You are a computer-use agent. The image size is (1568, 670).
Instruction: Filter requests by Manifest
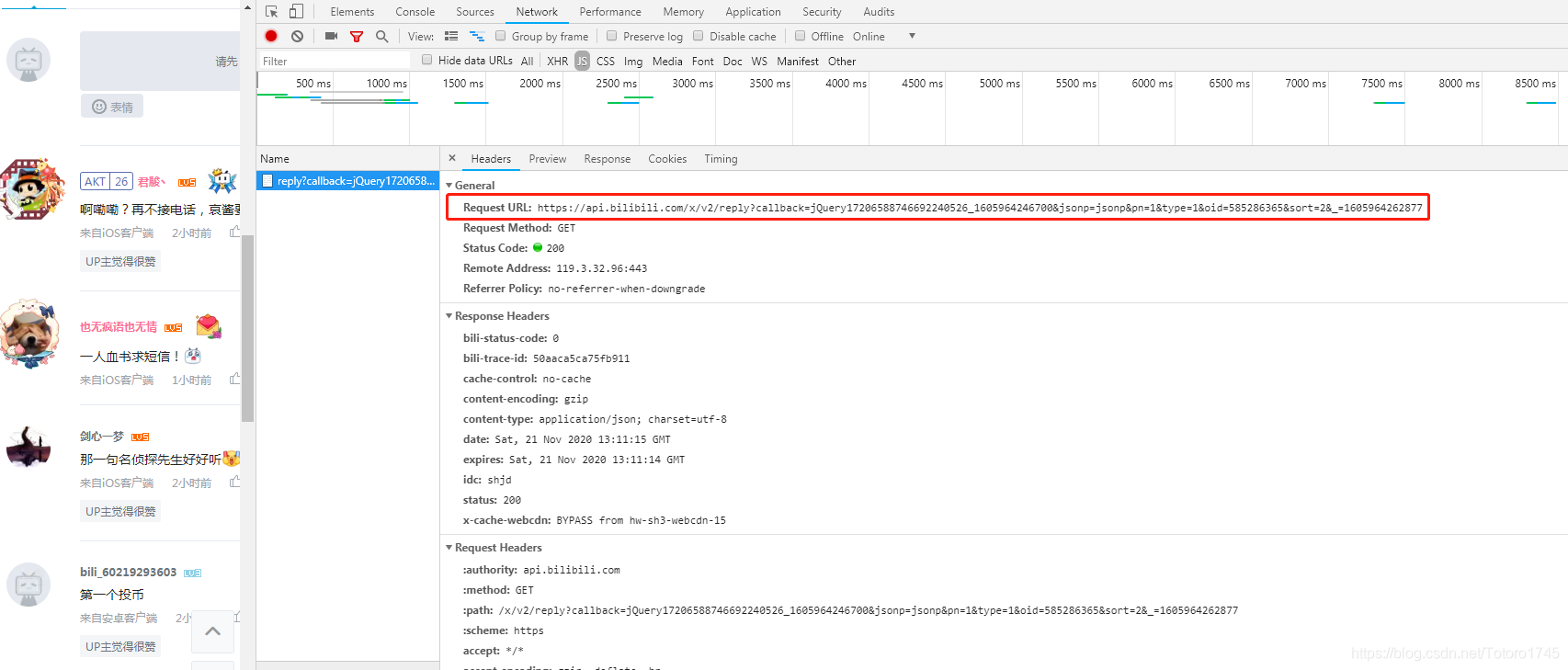pos(798,61)
